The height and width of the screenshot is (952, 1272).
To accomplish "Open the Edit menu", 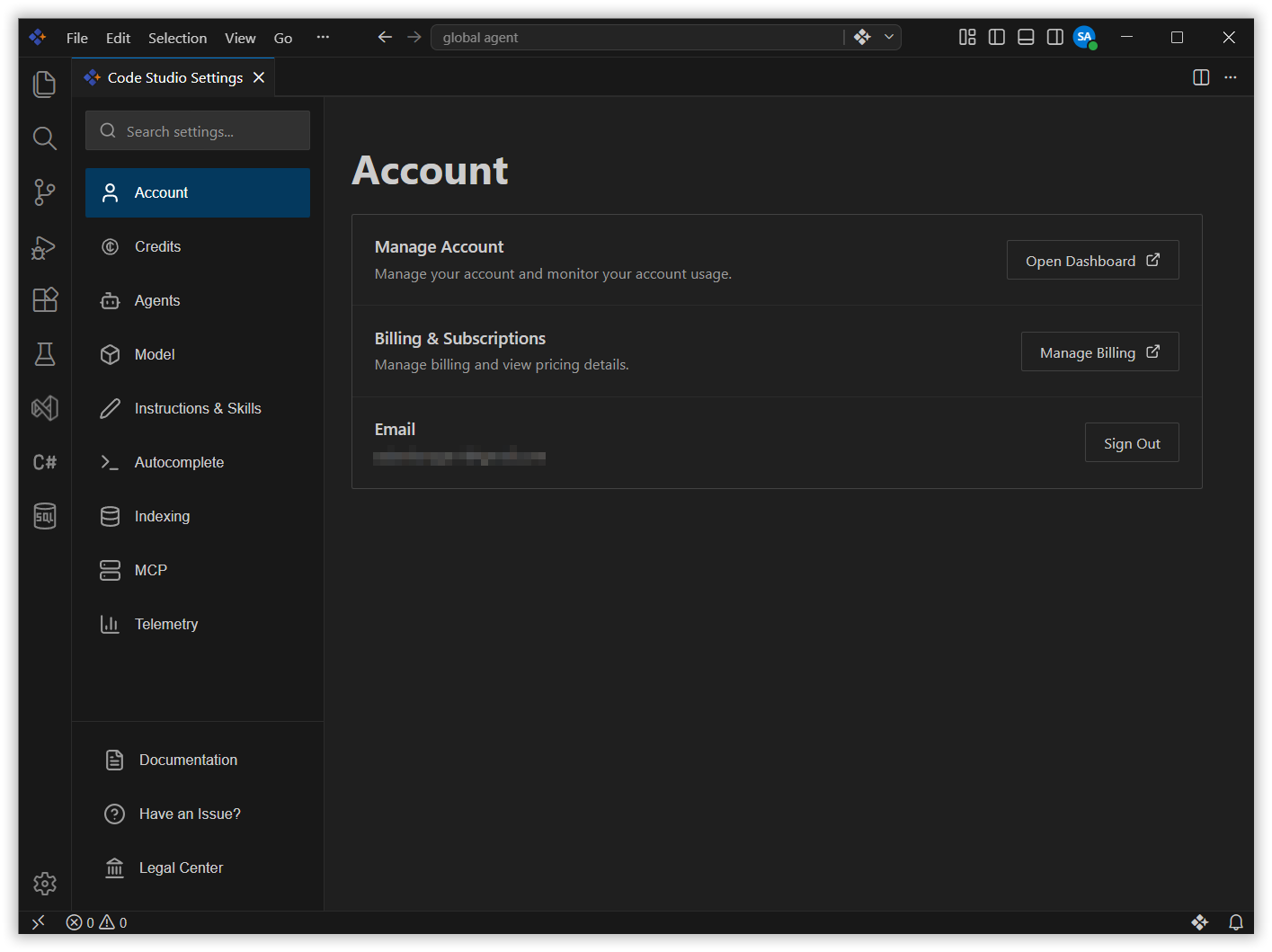I will click(118, 38).
